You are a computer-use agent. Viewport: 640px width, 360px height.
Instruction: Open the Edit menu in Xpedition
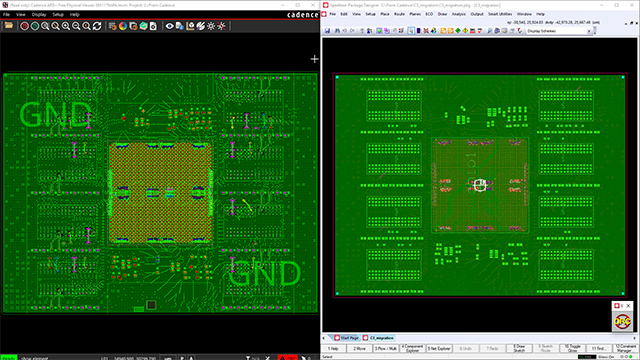coord(344,14)
